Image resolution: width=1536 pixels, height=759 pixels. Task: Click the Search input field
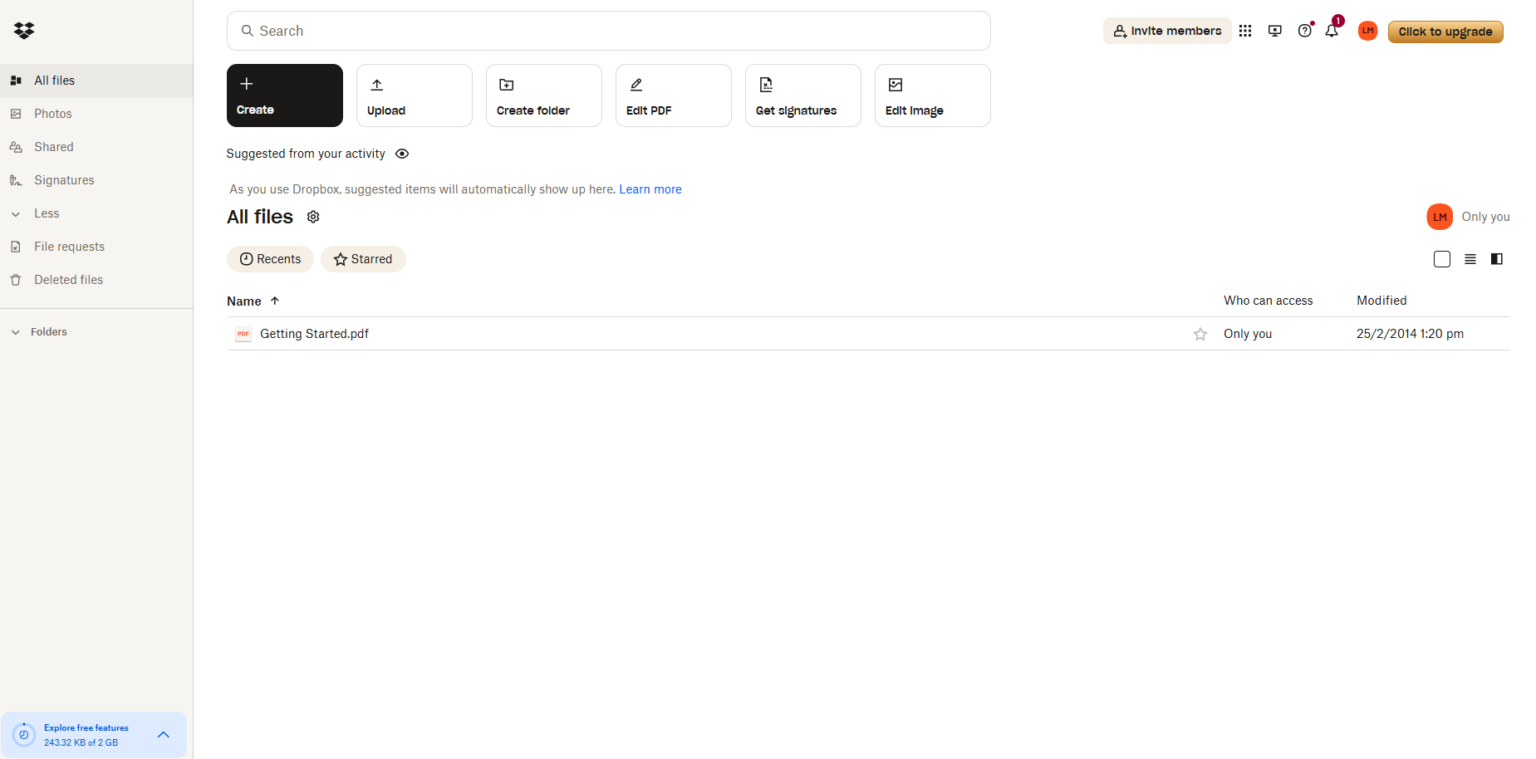[608, 31]
